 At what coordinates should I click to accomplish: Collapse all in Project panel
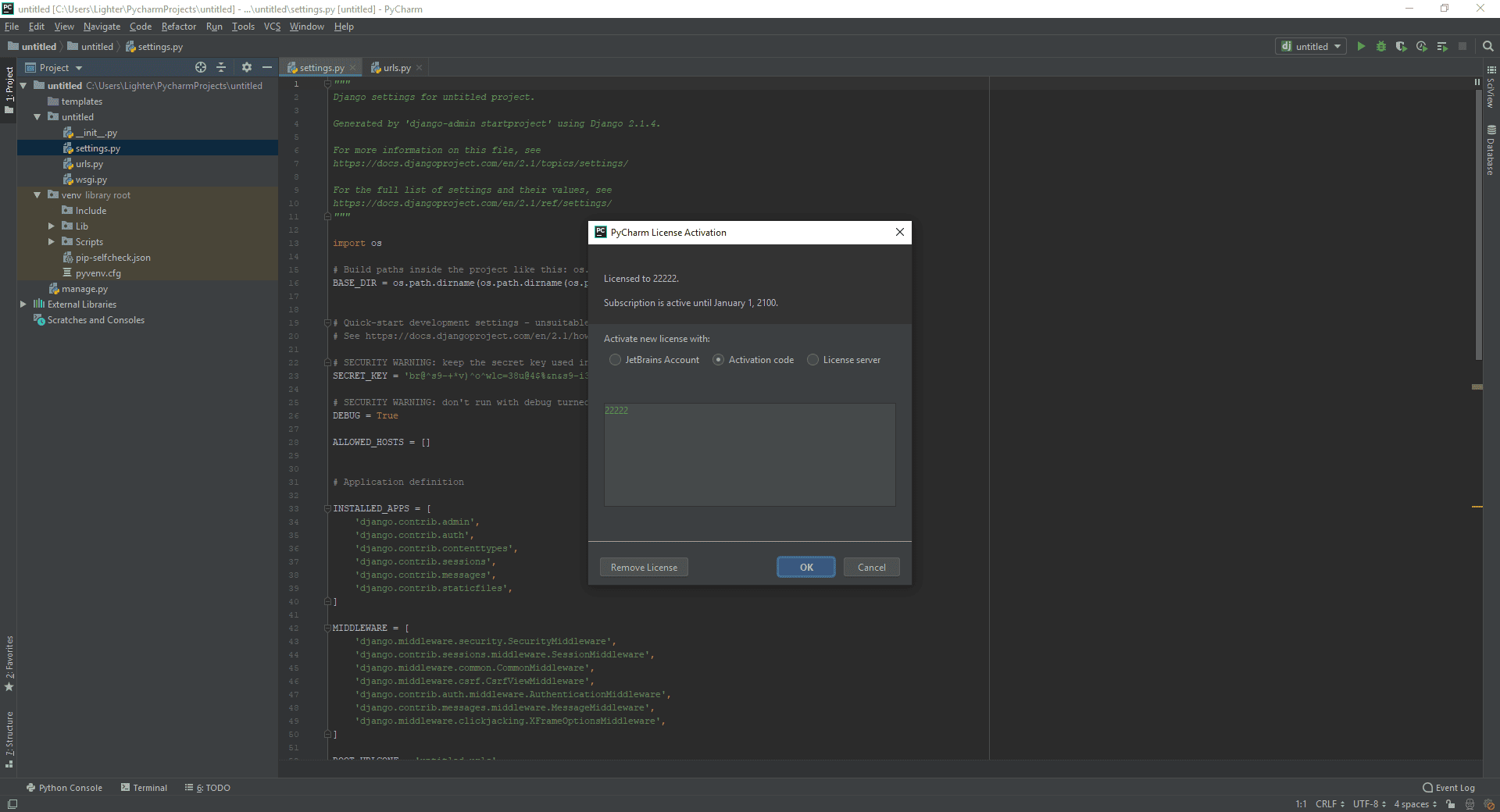(x=221, y=68)
